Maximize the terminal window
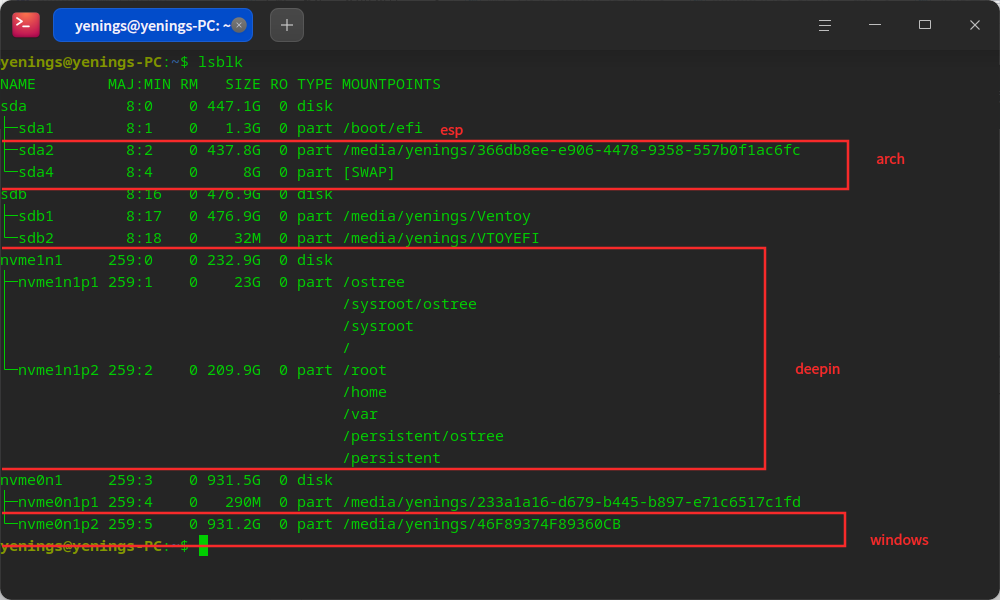The height and width of the screenshot is (600, 1000). [925, 25]
